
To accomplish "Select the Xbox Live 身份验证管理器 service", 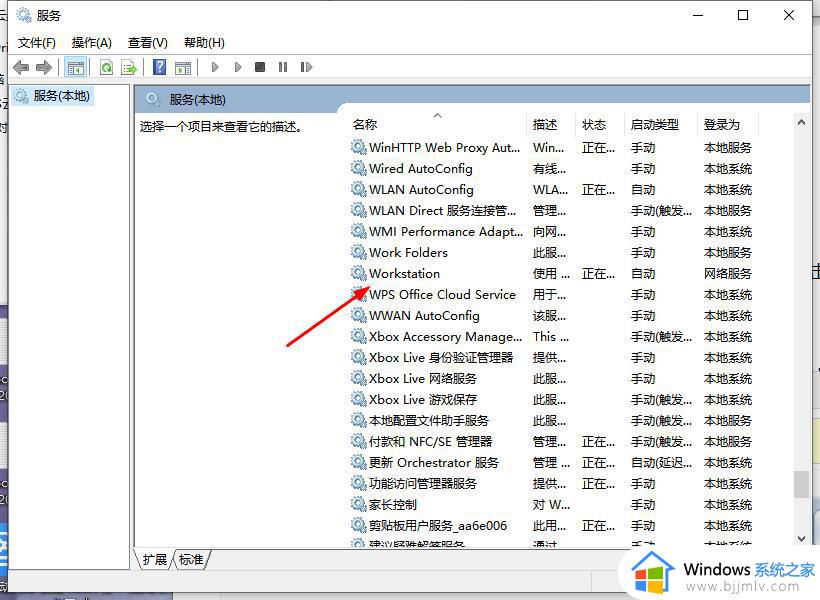I will click(551, 357).
